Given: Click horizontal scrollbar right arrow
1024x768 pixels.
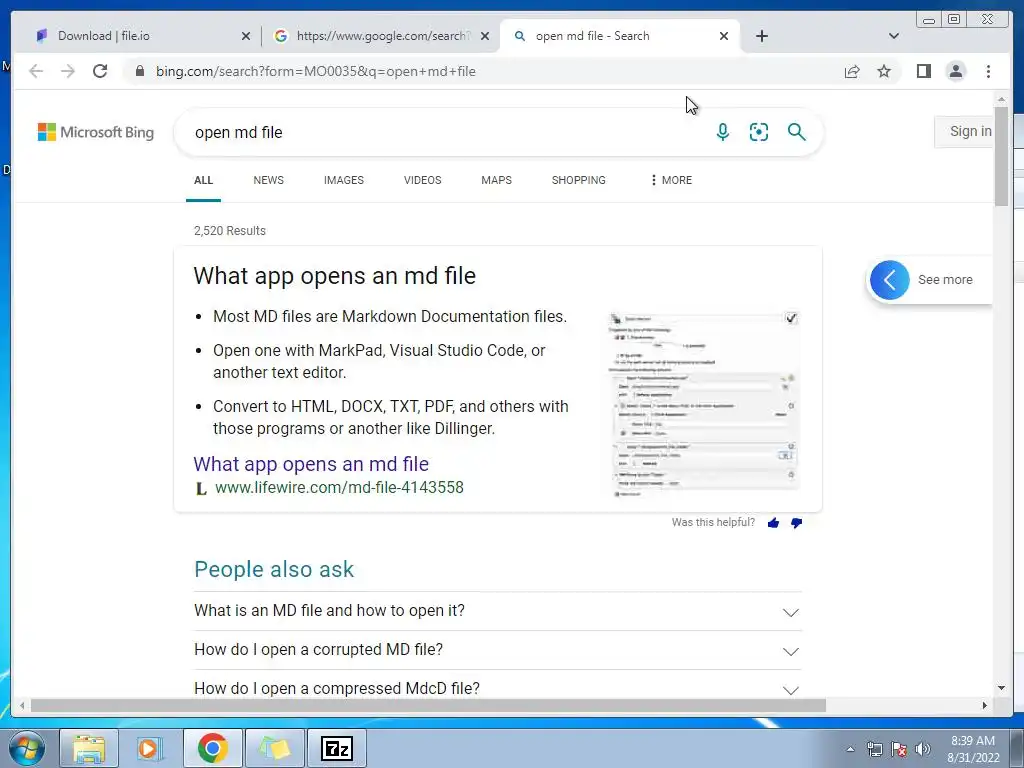Looking at the screenshot, I should (985, 706).
